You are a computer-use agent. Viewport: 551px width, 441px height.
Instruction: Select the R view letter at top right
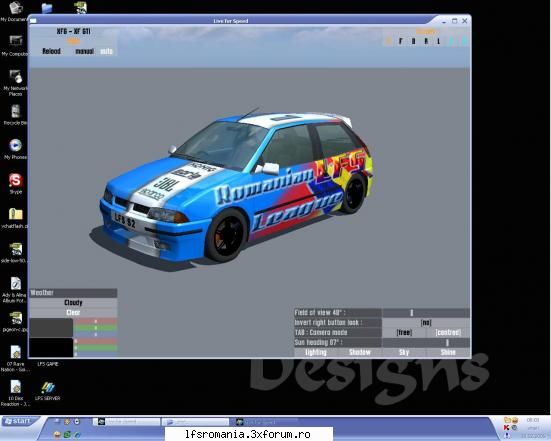[x=426, y=41]
